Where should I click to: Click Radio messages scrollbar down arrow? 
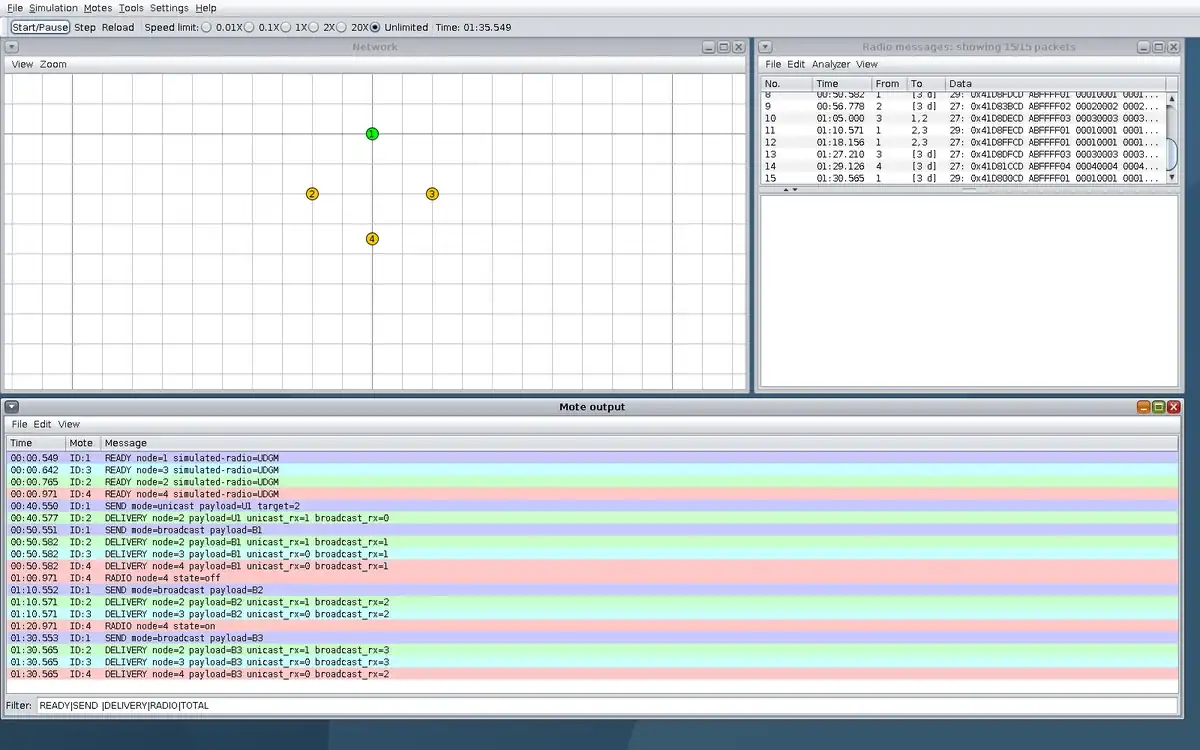click(x=1172, y=177)
